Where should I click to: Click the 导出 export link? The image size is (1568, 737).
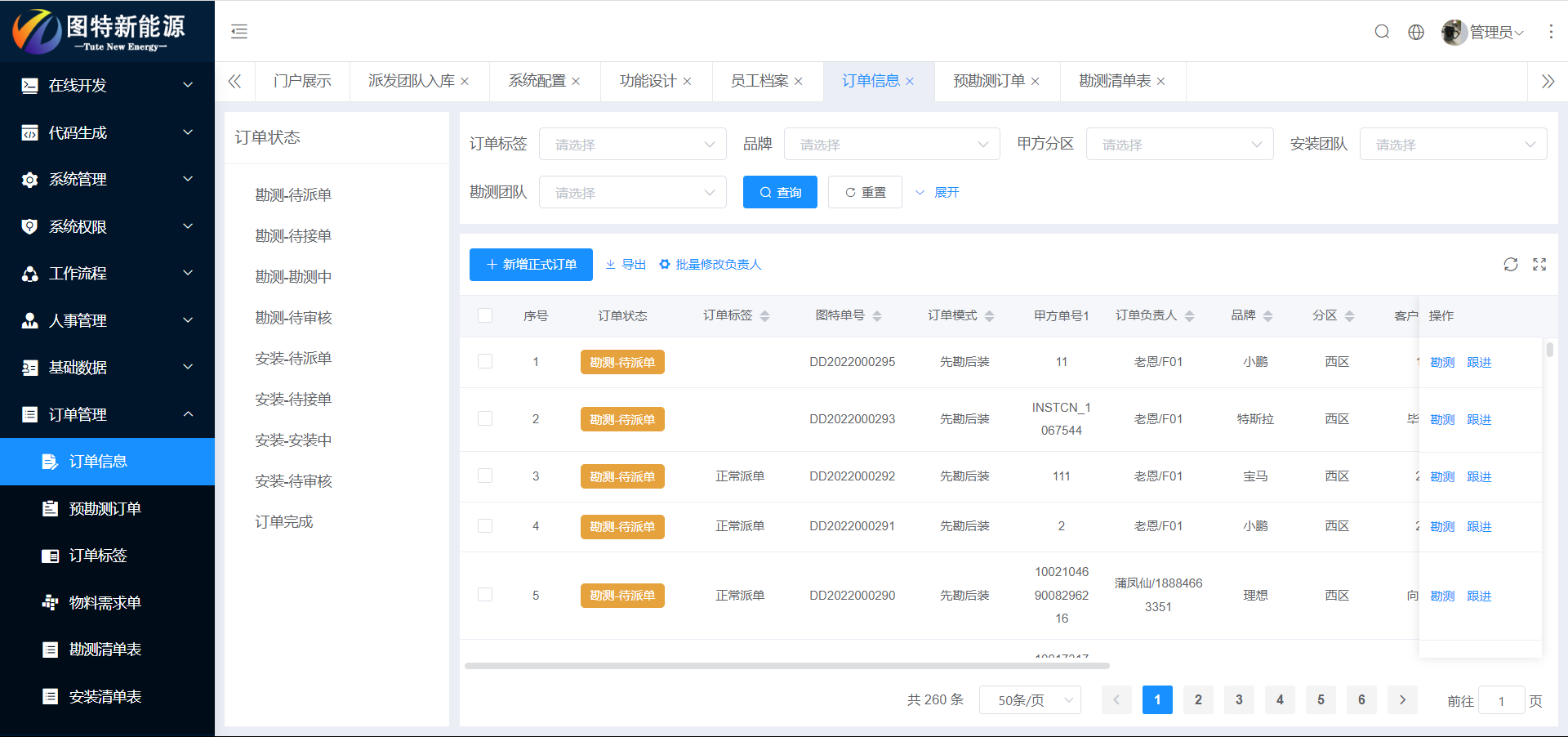[x=626, y=265]
